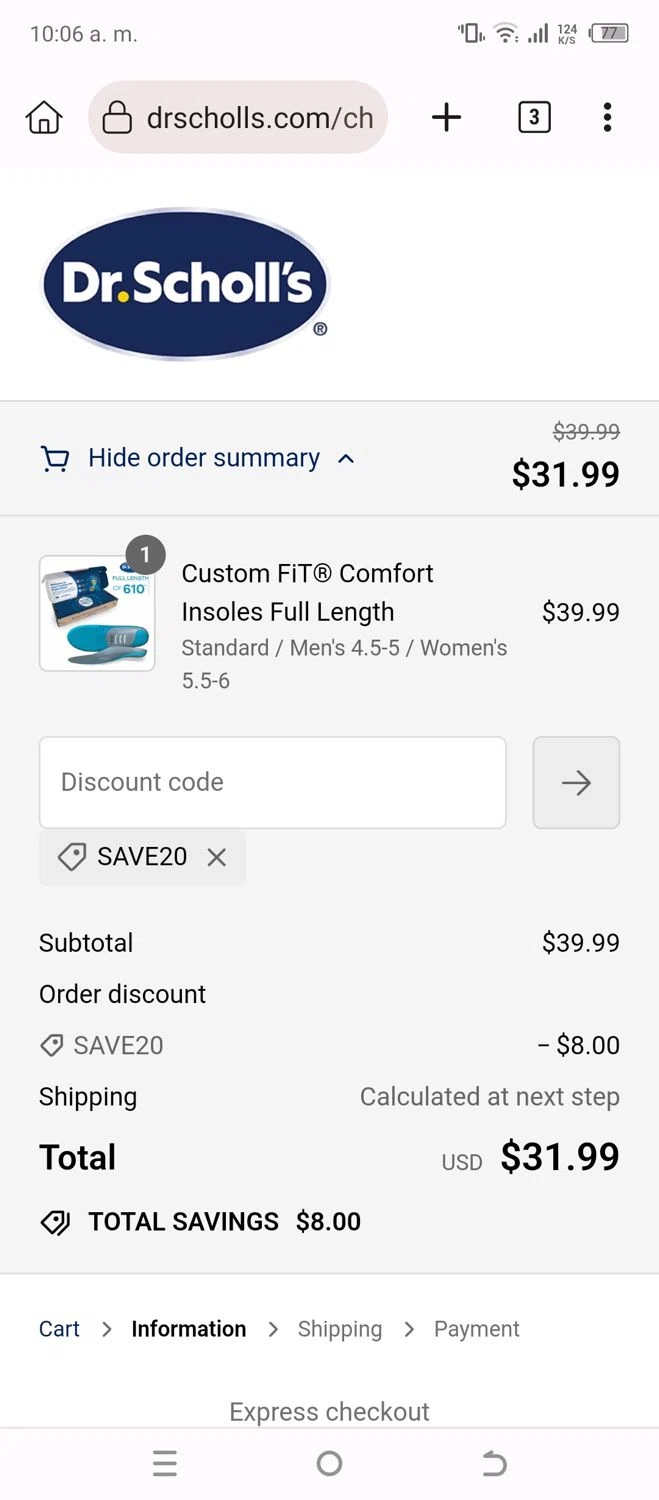Open browser three-dot overflow menu
This screenshot has height=1500, width=659.
pyautogui.click(x=607, y=118)
